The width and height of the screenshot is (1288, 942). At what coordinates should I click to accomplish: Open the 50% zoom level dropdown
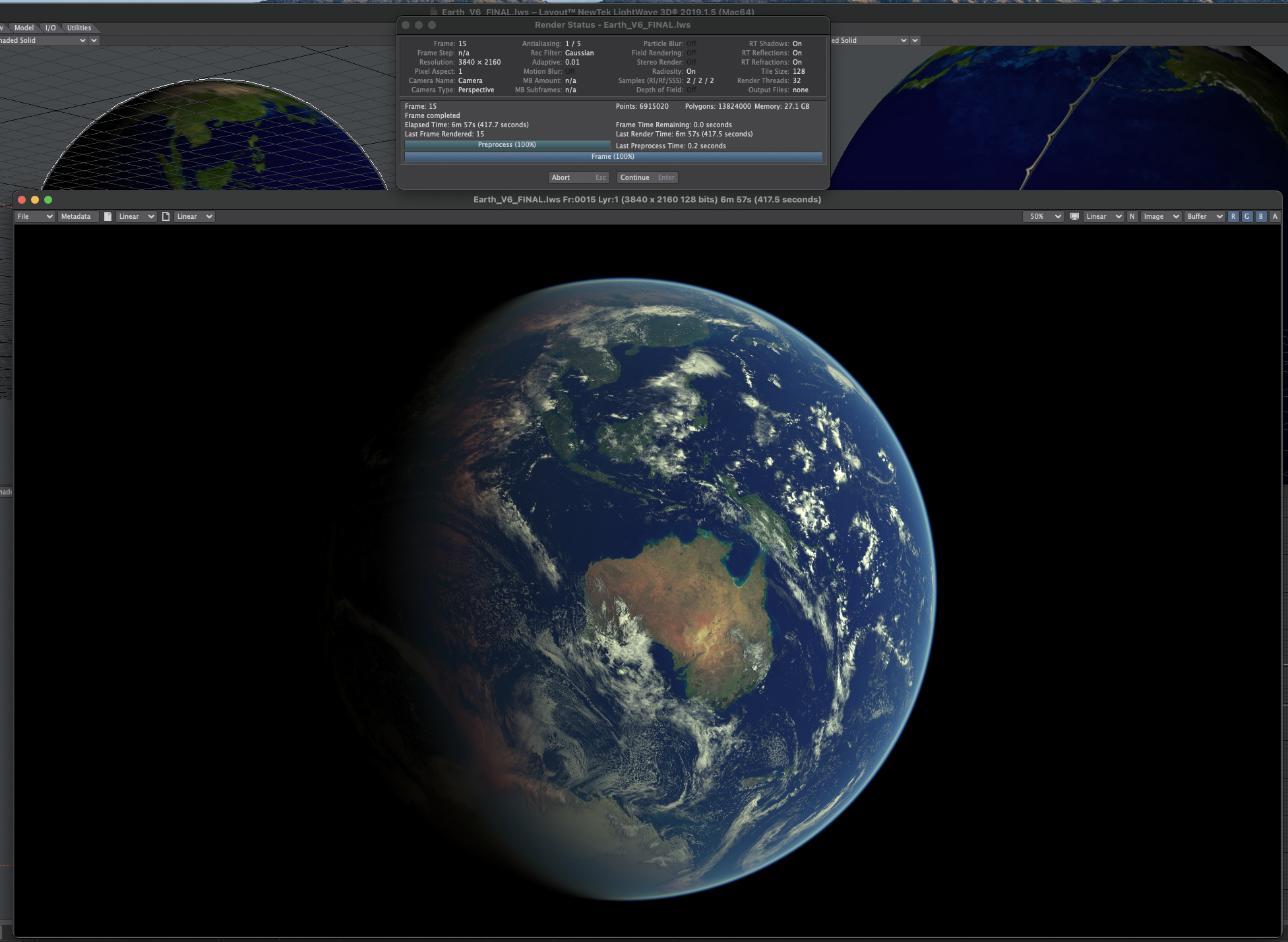pos(1043,216)
